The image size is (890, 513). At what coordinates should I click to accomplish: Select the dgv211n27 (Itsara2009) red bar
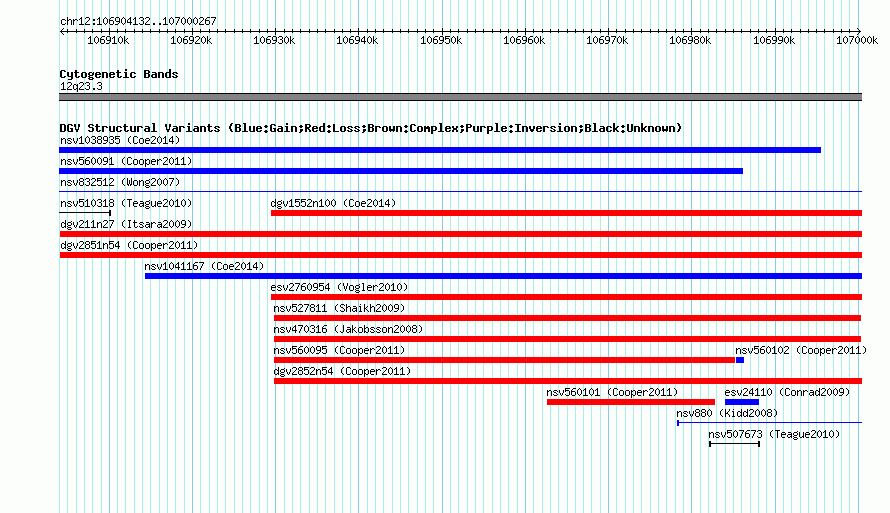(460, 234)
